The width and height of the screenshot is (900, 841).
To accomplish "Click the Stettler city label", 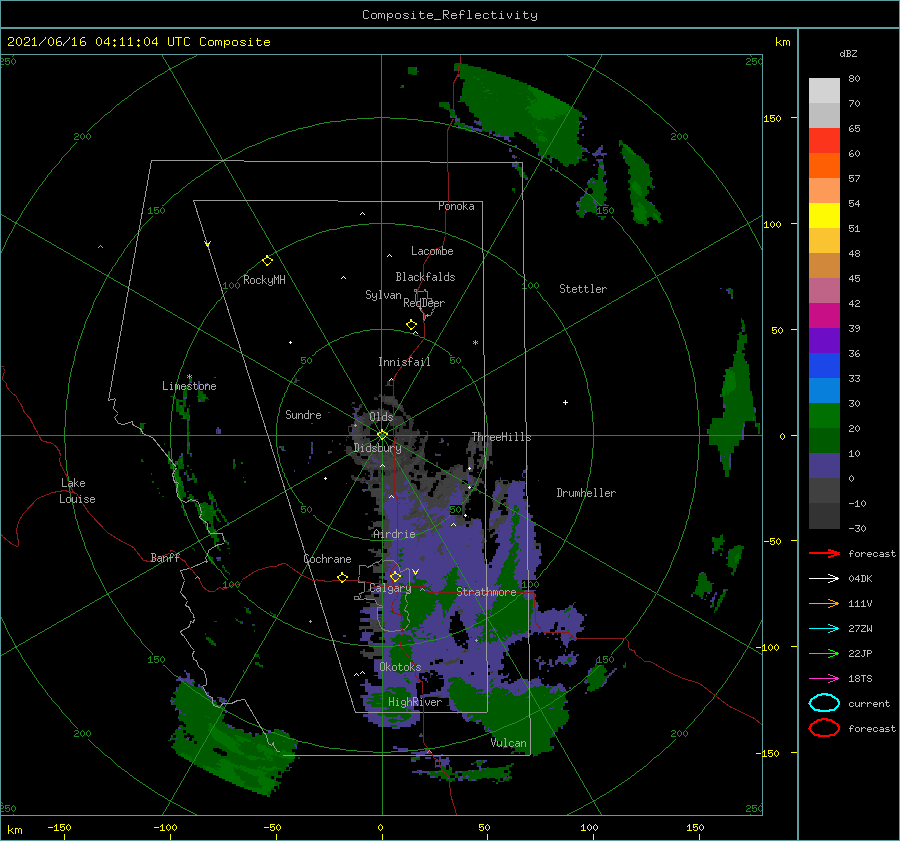I will coord(583,289).
